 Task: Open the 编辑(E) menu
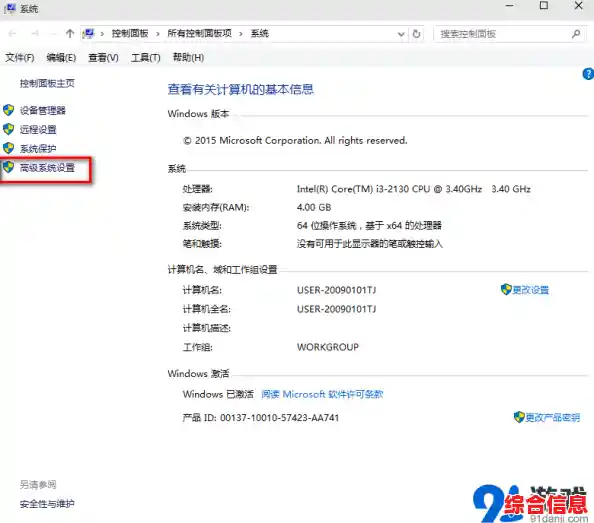61,58
